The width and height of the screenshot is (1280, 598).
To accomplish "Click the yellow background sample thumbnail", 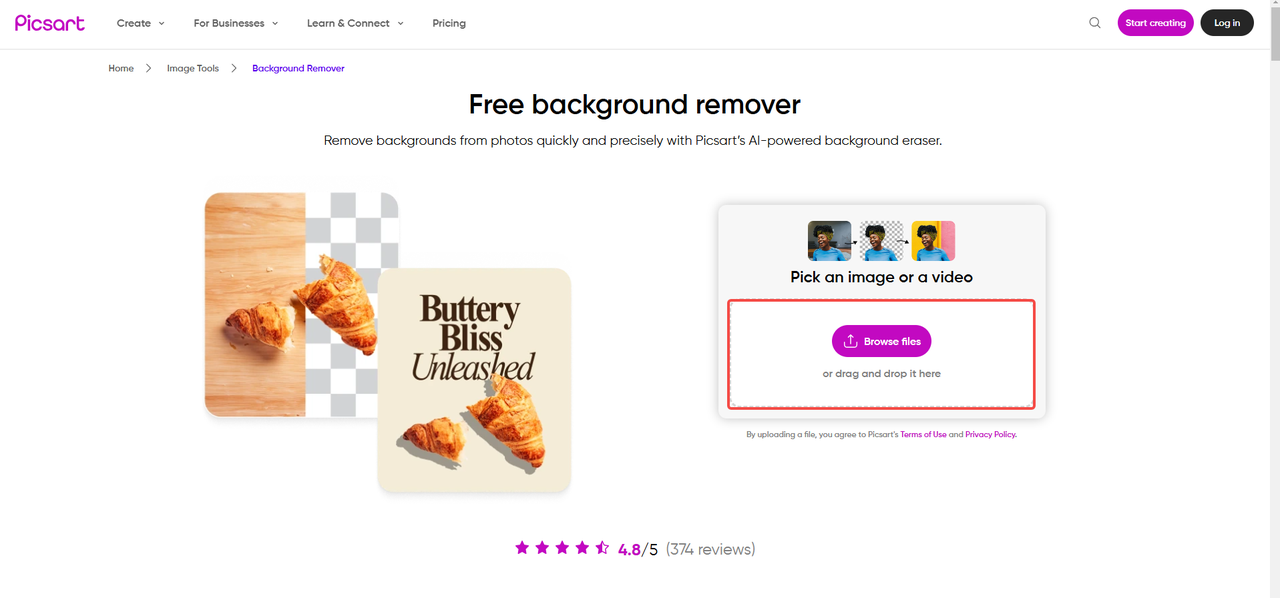I will click(x=933, y=241).
